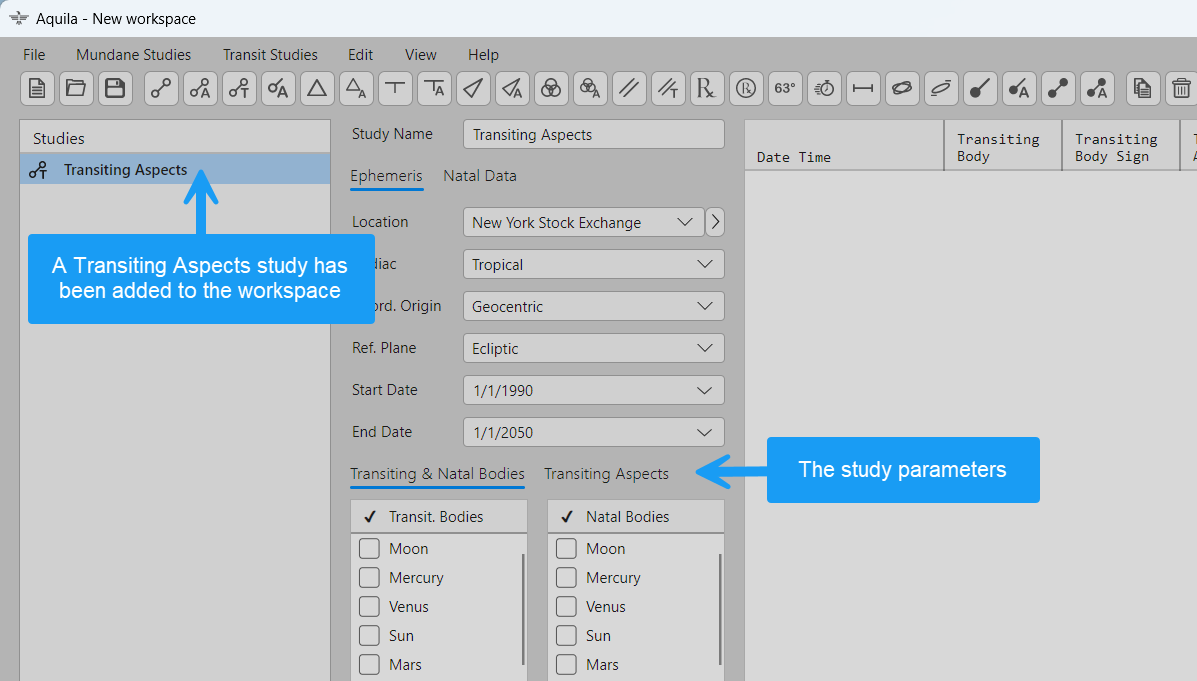Open the View menu
This screenshot has height=681, width=1197.
tap(421, 55)
